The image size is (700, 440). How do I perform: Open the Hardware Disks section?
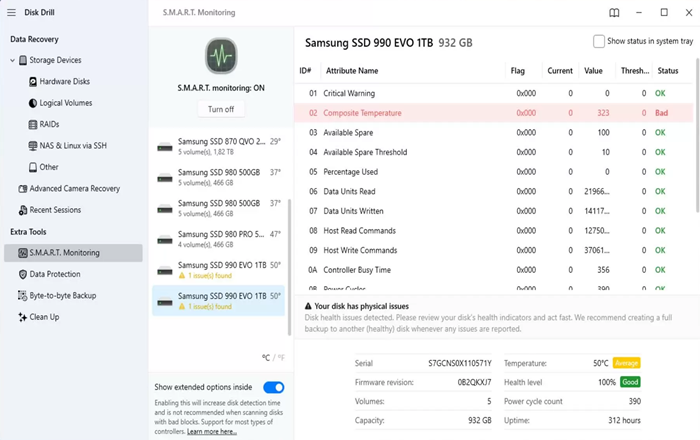(x=65, y=82)
